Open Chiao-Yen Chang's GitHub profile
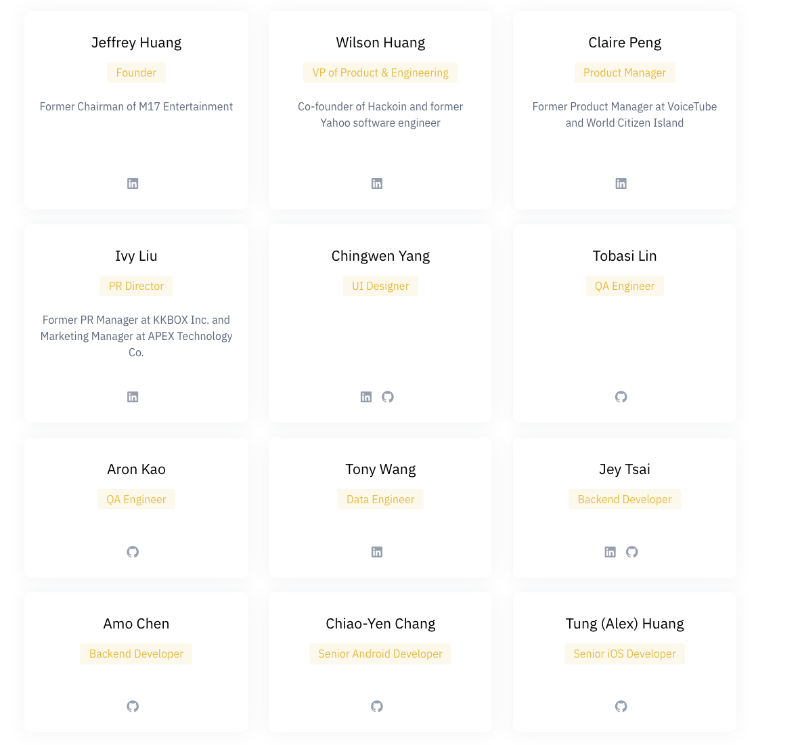Image resolution: width=800 pixels, height=745 pixels. pos(377,705)
